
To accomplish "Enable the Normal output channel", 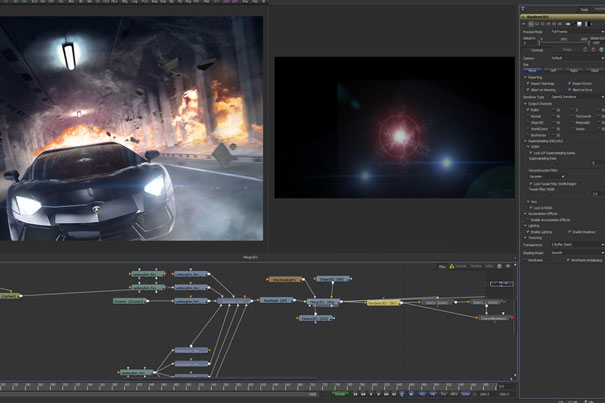I will tap(528, 116).
